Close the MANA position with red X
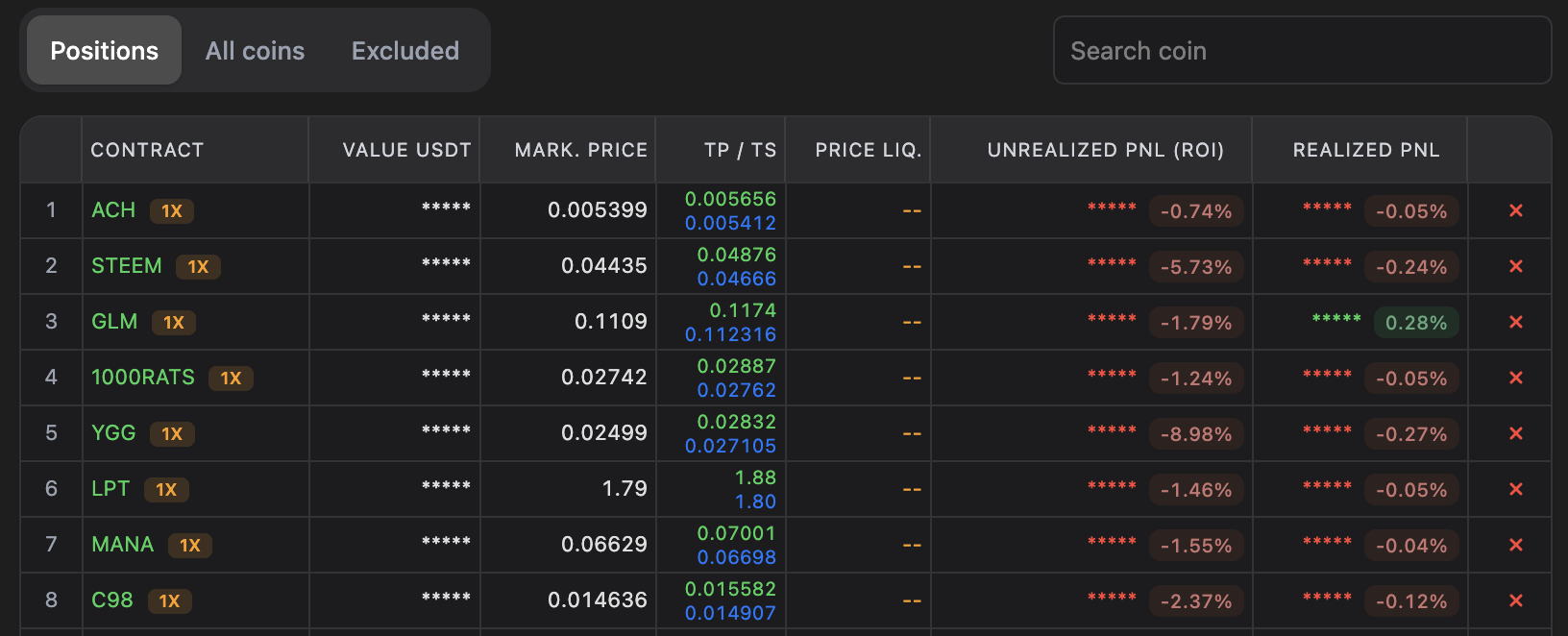 pyautogui.click(x=1516, y=545)
